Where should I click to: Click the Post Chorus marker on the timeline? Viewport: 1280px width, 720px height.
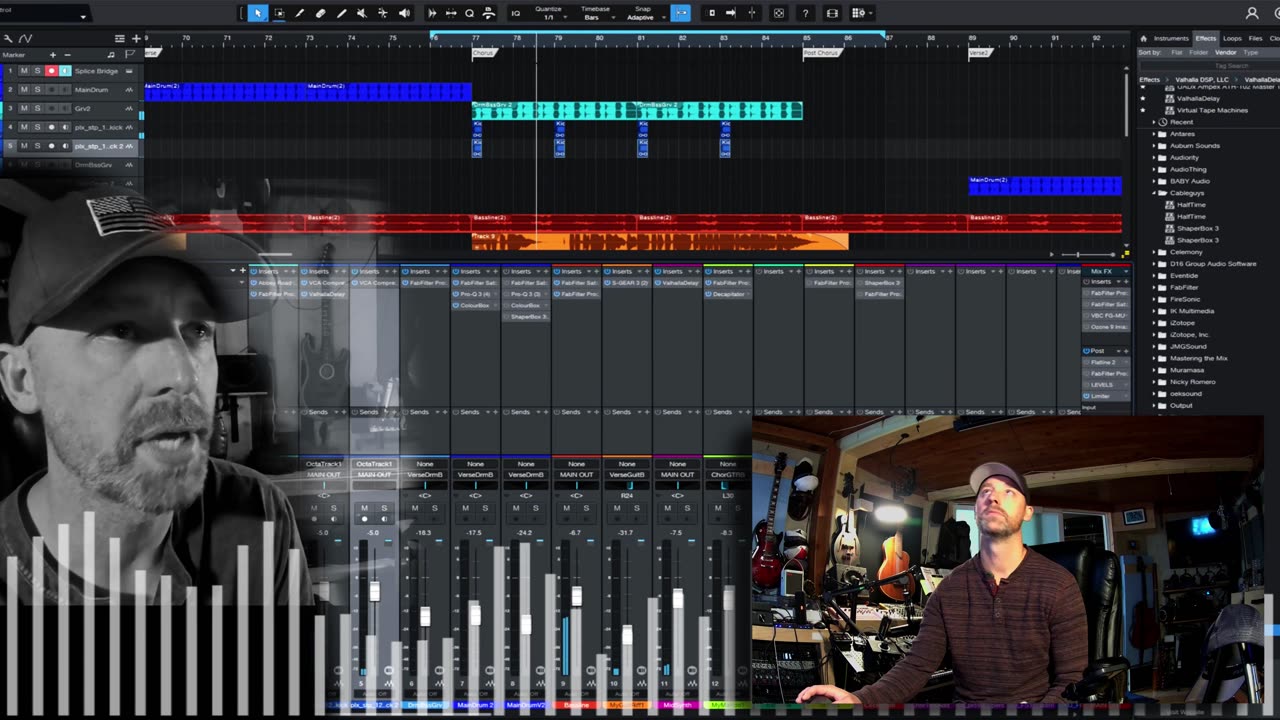pyautogui.click(x=821, y=53)
